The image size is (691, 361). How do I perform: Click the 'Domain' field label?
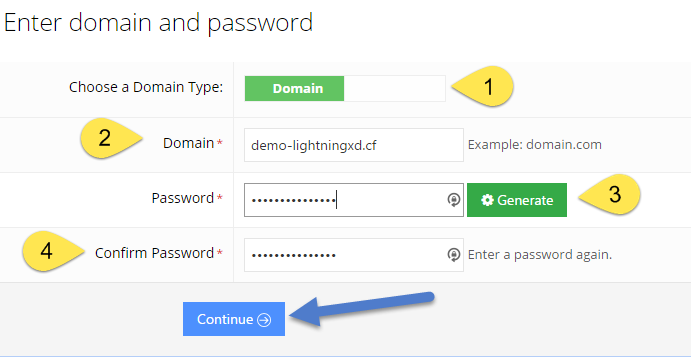188,143
